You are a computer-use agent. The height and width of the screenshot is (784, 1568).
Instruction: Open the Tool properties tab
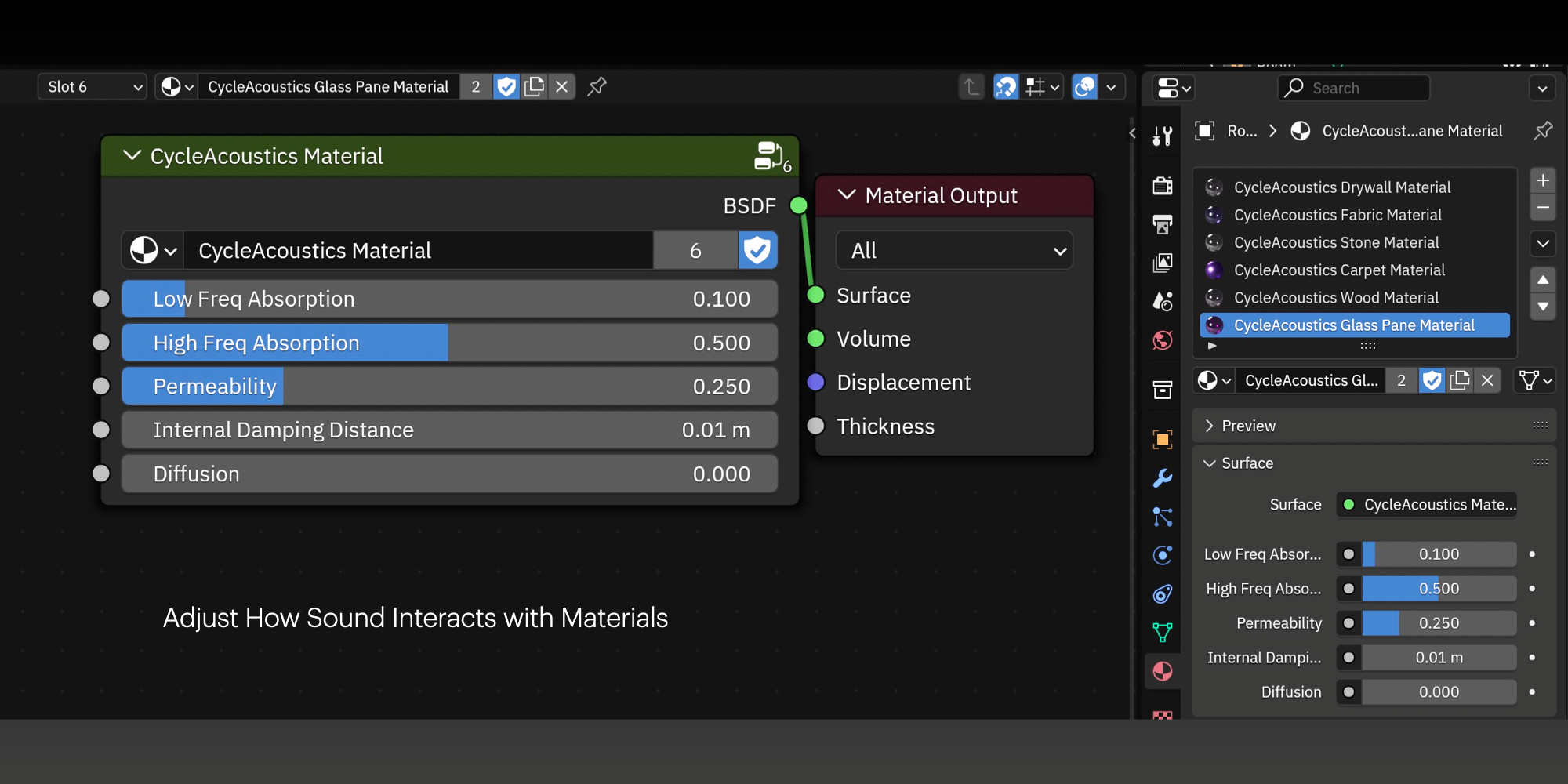tap(1163, 136)
